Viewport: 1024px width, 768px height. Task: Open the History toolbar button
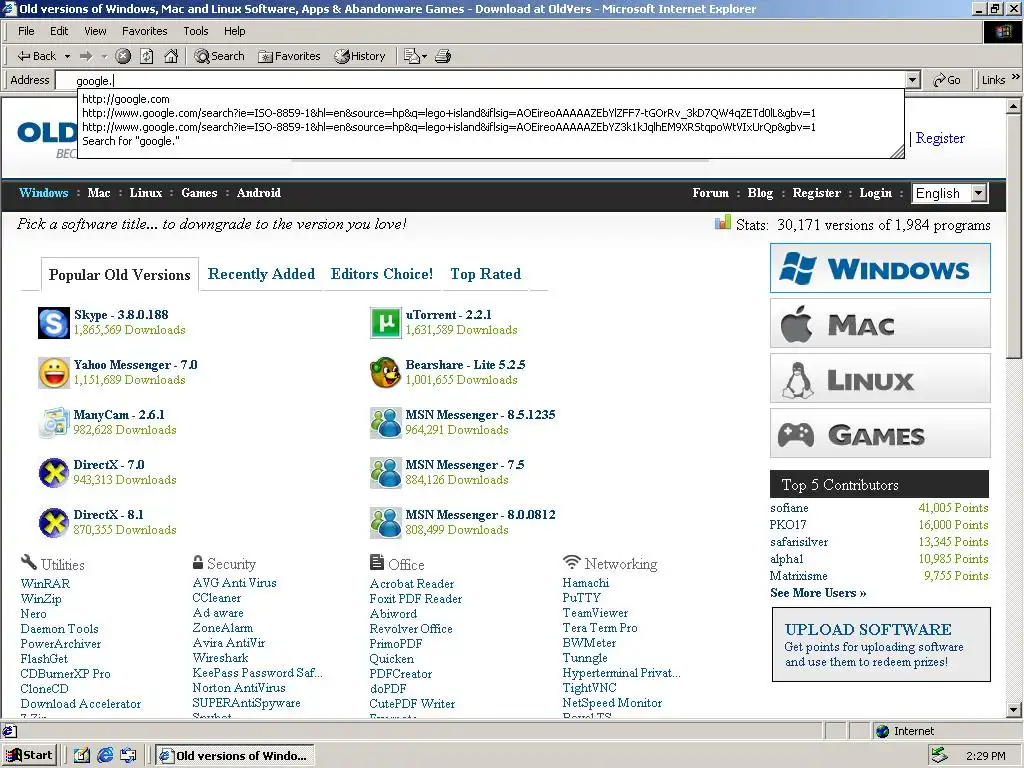click(x=360, y=56)
